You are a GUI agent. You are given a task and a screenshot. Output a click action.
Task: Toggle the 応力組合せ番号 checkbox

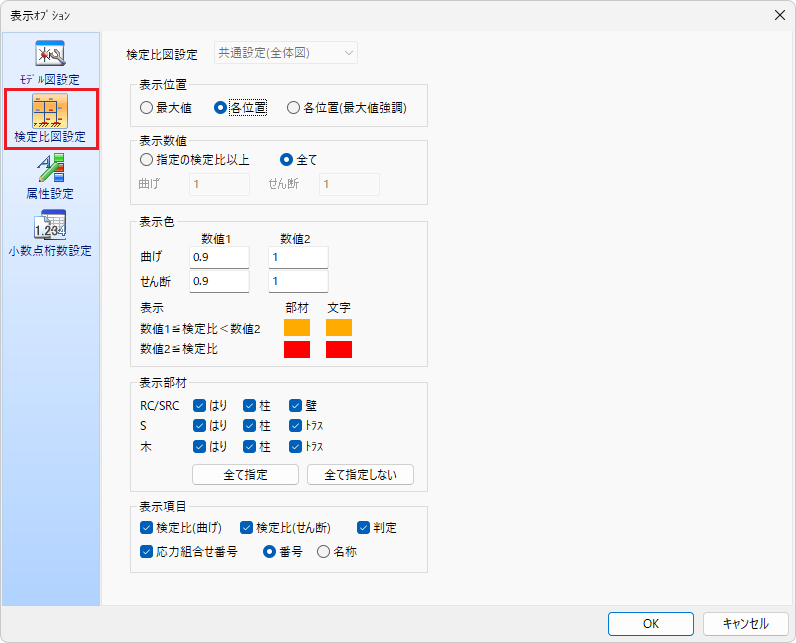click(x=147, y=551)
